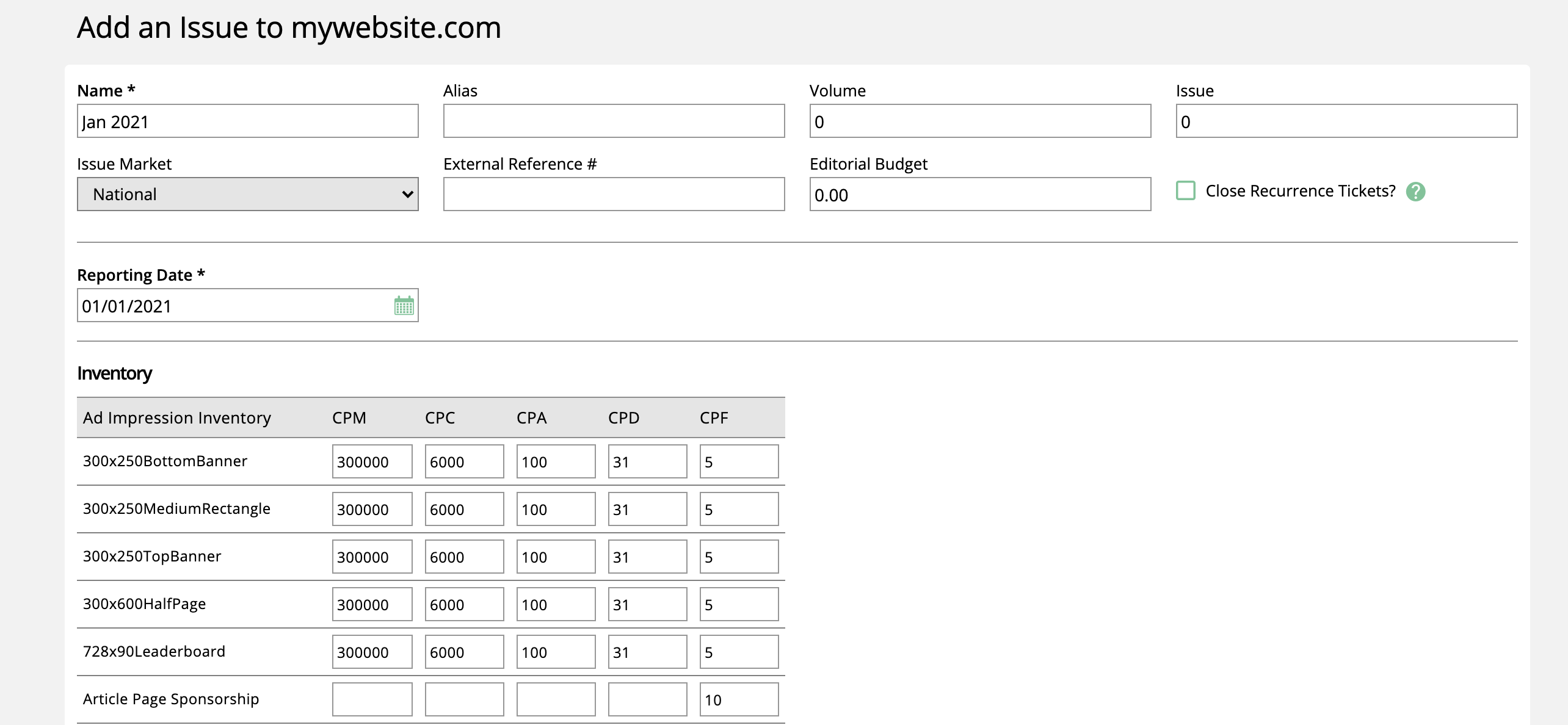Click the CPC field for 300x250MediumRectangle
The image size is (1568, 725).
[464, 508]
